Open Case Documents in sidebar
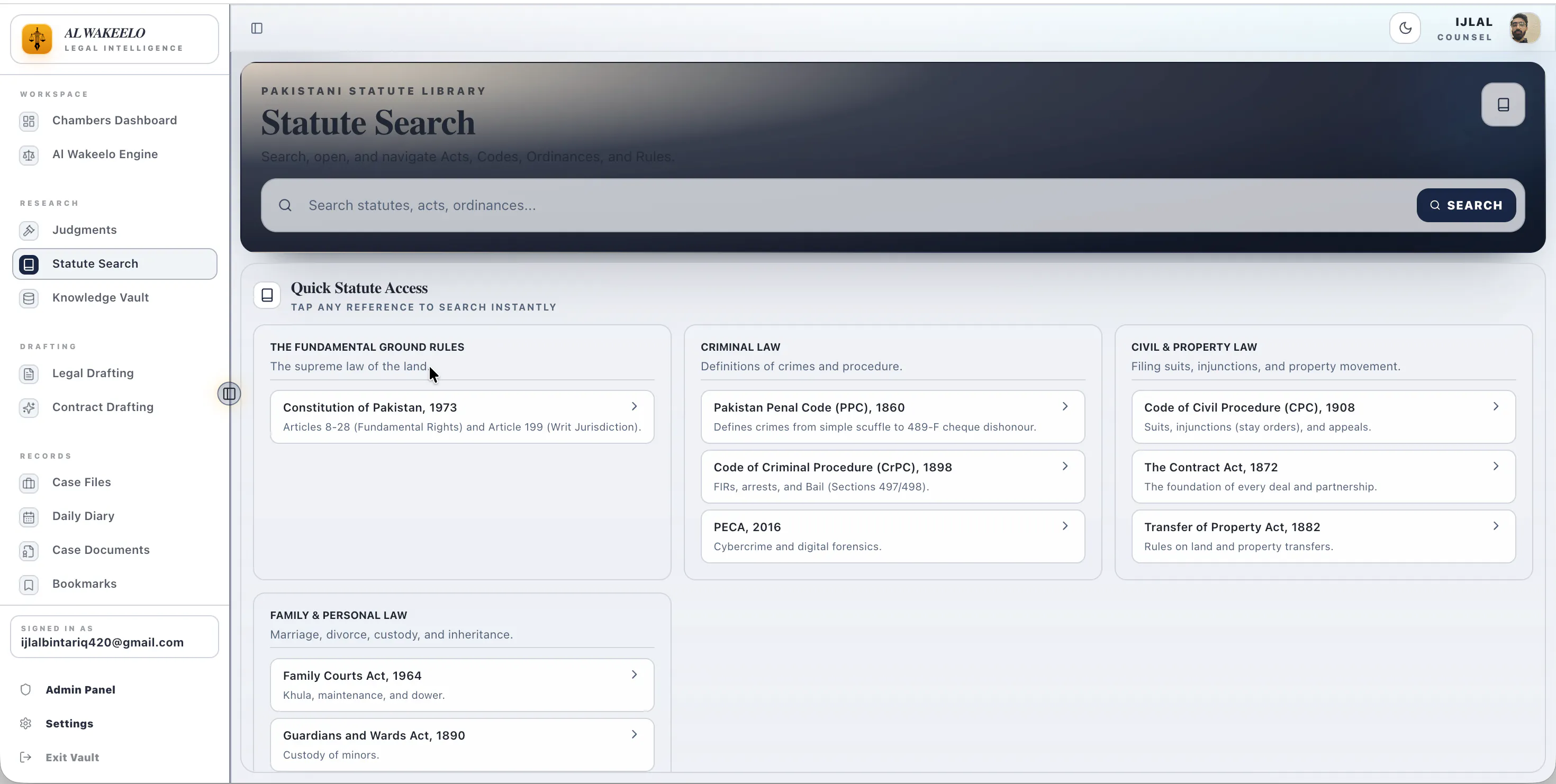The height and width of the screenshot is (784, 1556). pyautogui.click(x=115, y=550)
